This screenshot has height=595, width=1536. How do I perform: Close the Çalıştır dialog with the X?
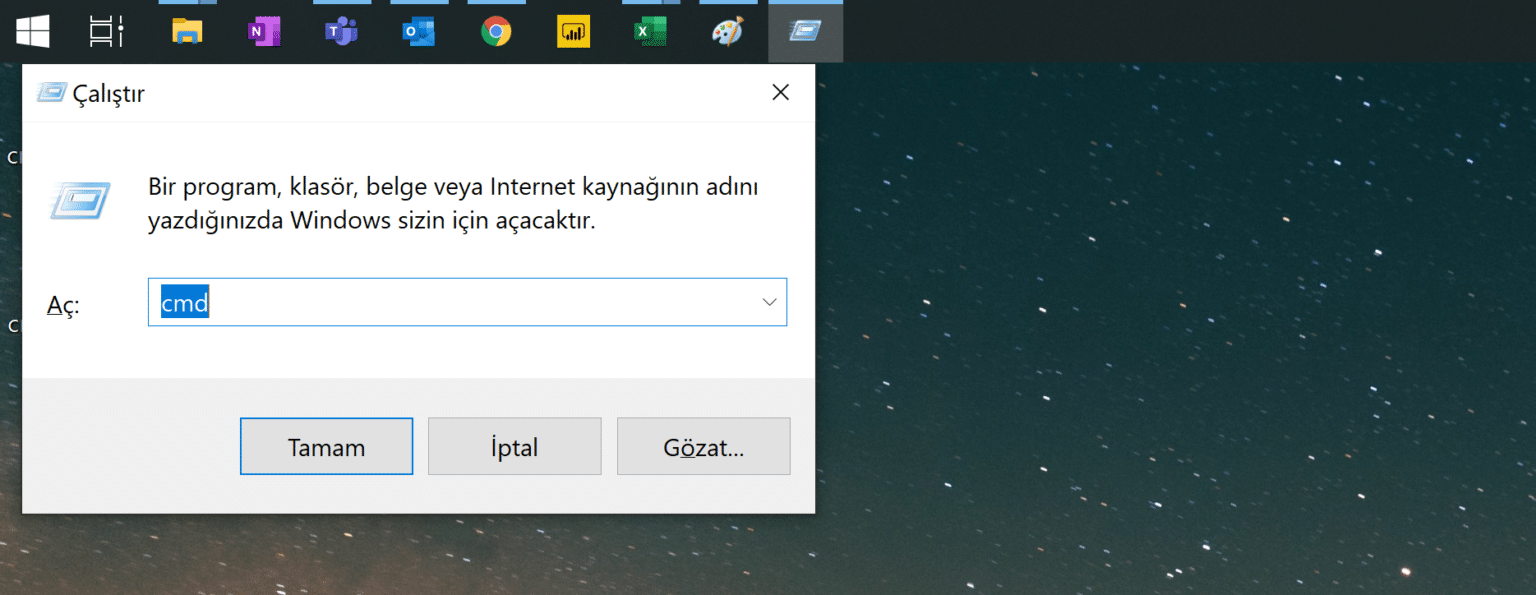click(x=780, y=91)
